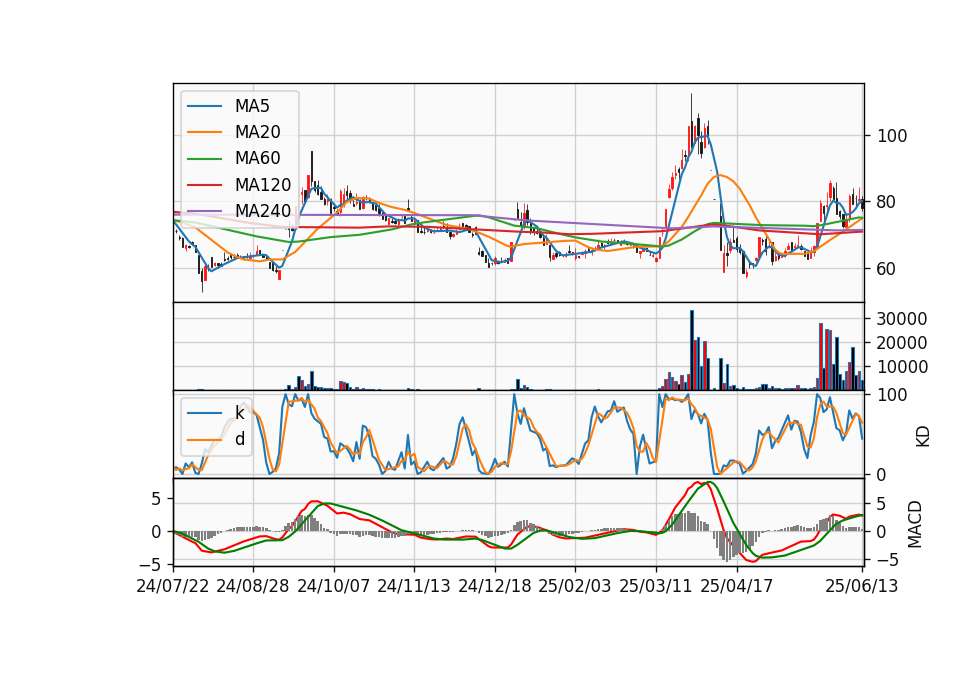Click the 24/08/28 date label
This screenshot has width=960, height=690.
click(x=253, y=586)
